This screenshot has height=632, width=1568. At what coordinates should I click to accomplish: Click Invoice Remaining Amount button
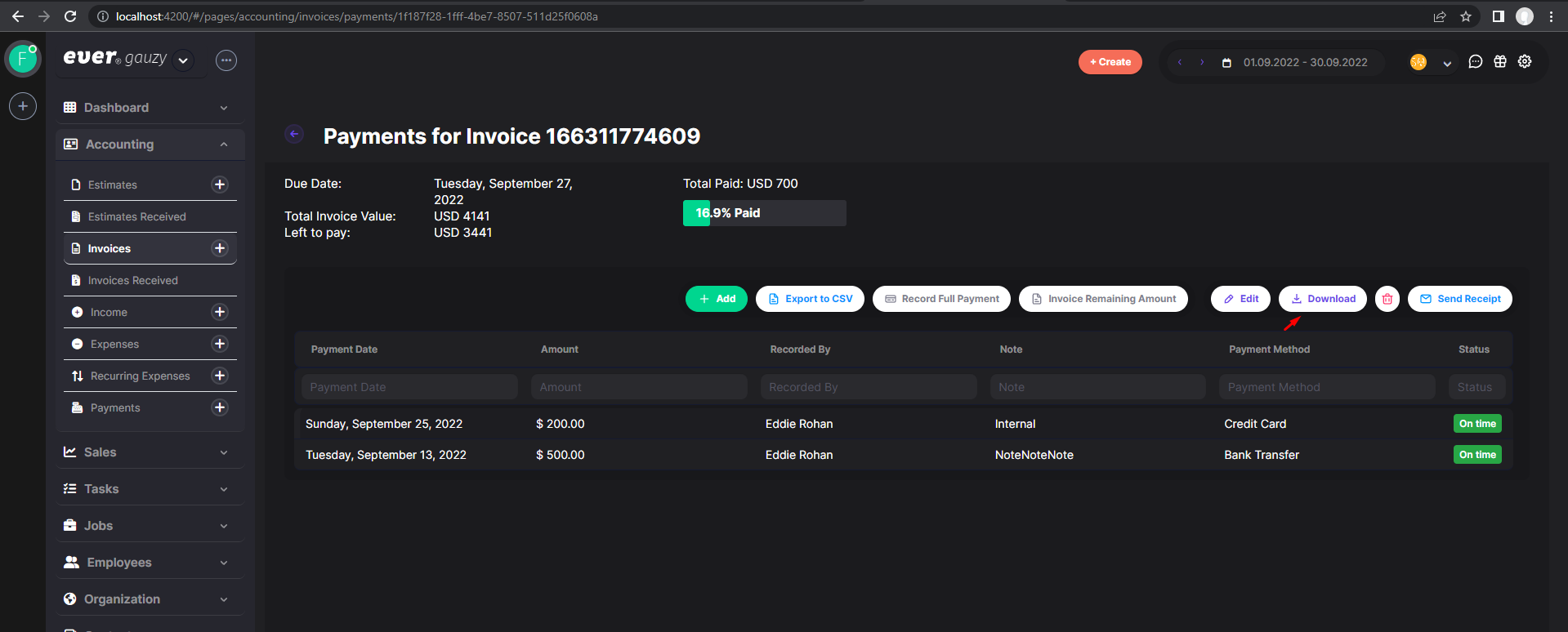[x=1103, y=299]
